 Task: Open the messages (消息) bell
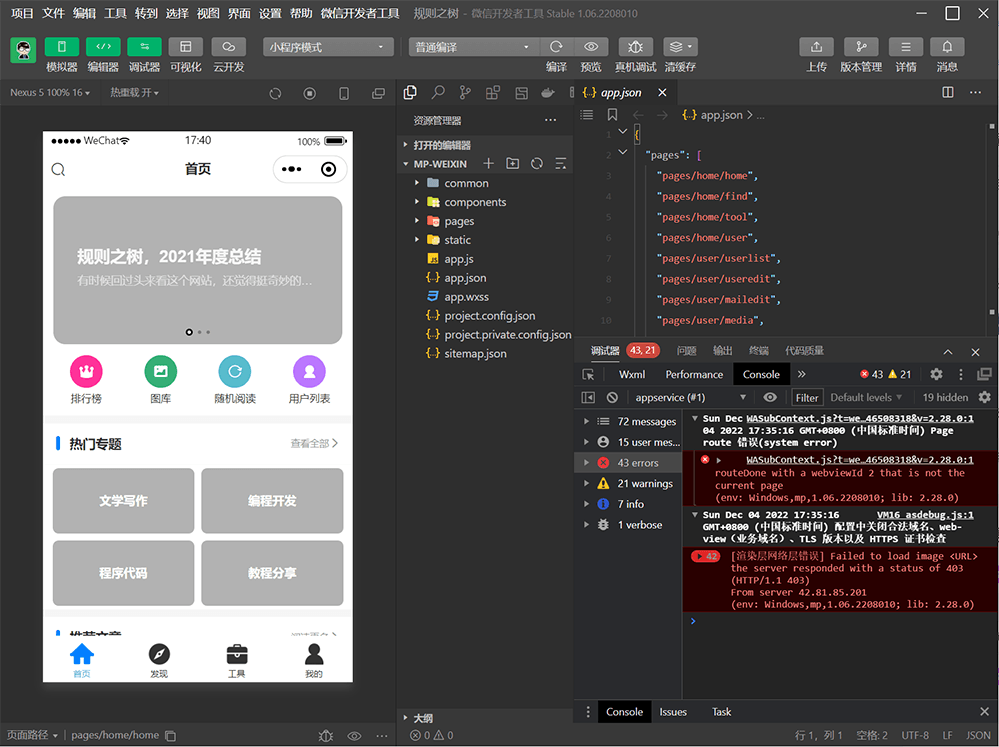click(x=947, y=47)
